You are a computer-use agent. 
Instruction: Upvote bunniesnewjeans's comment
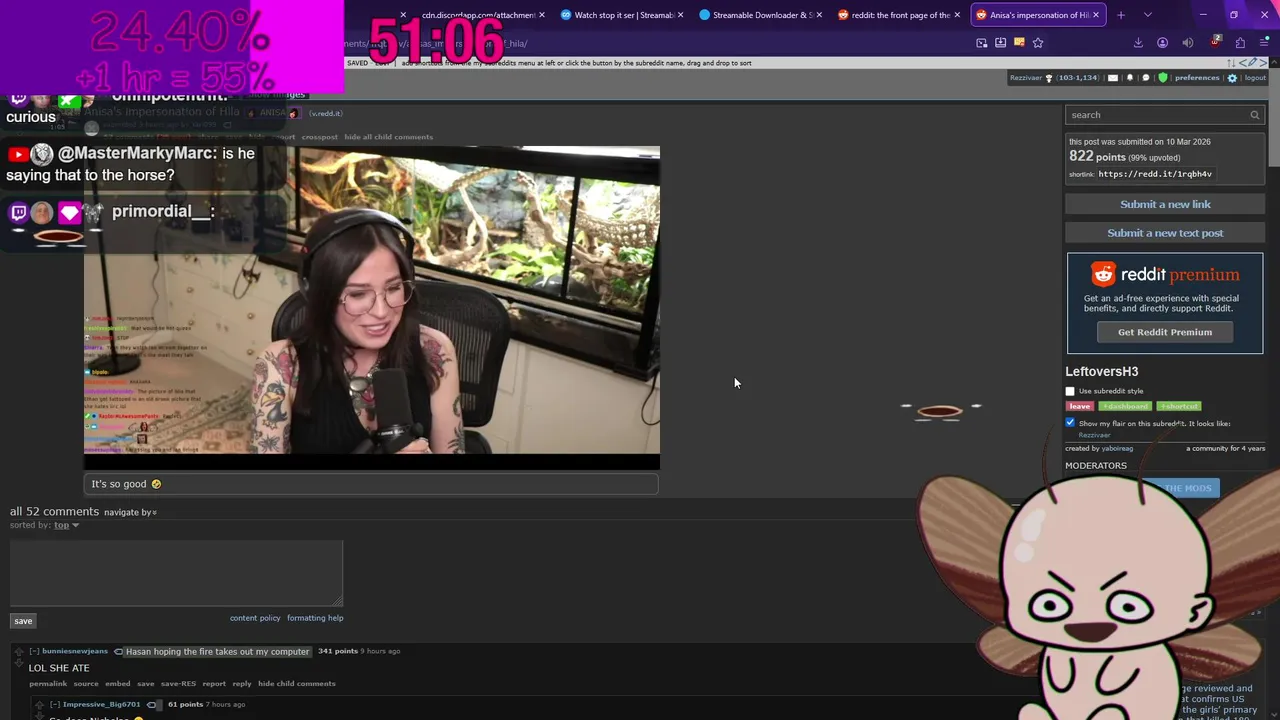click(x=18, y=652)
